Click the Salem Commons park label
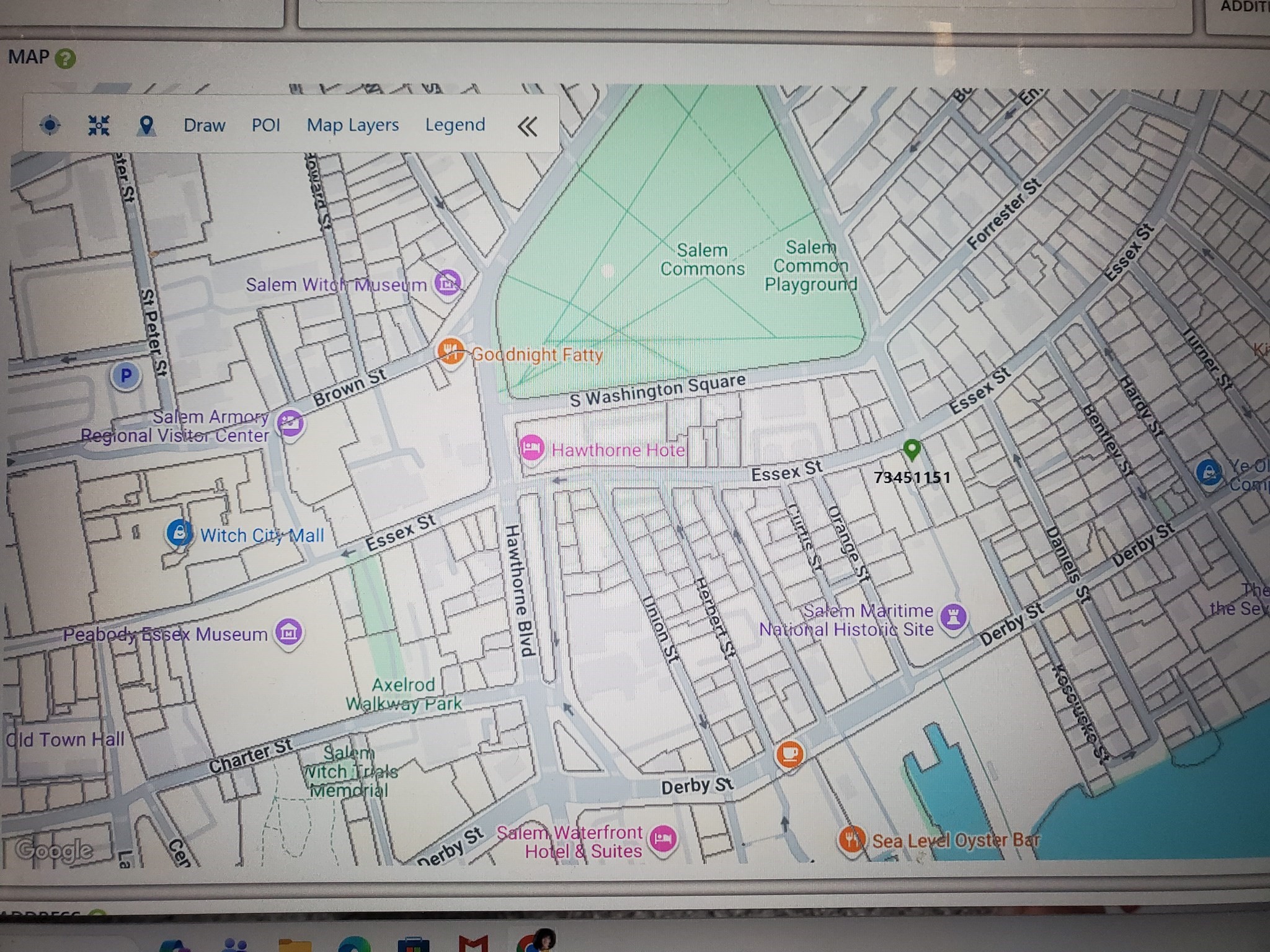Image resolution: width=1270 pixels, height=952 pixels. (702, 259)
